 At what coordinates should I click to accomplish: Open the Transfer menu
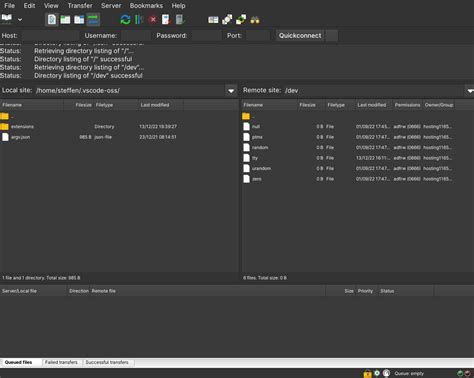coord(80,6)
